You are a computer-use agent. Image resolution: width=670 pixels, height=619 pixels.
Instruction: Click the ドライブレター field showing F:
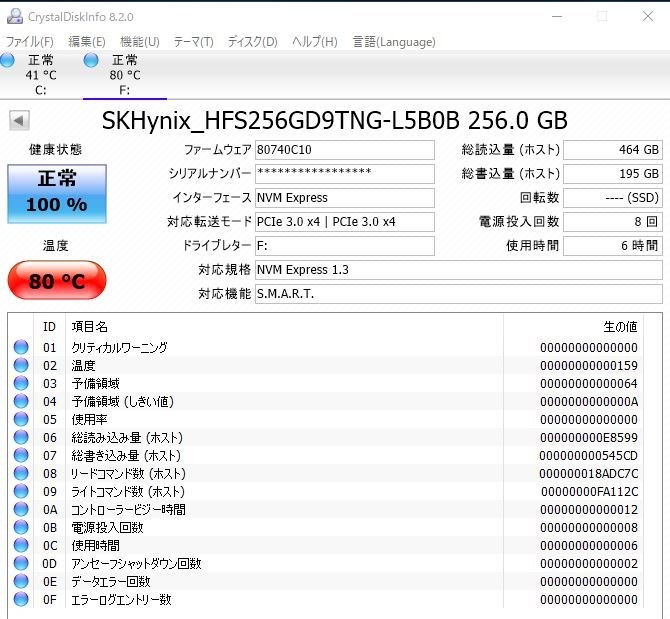click(x=345, y=246)
